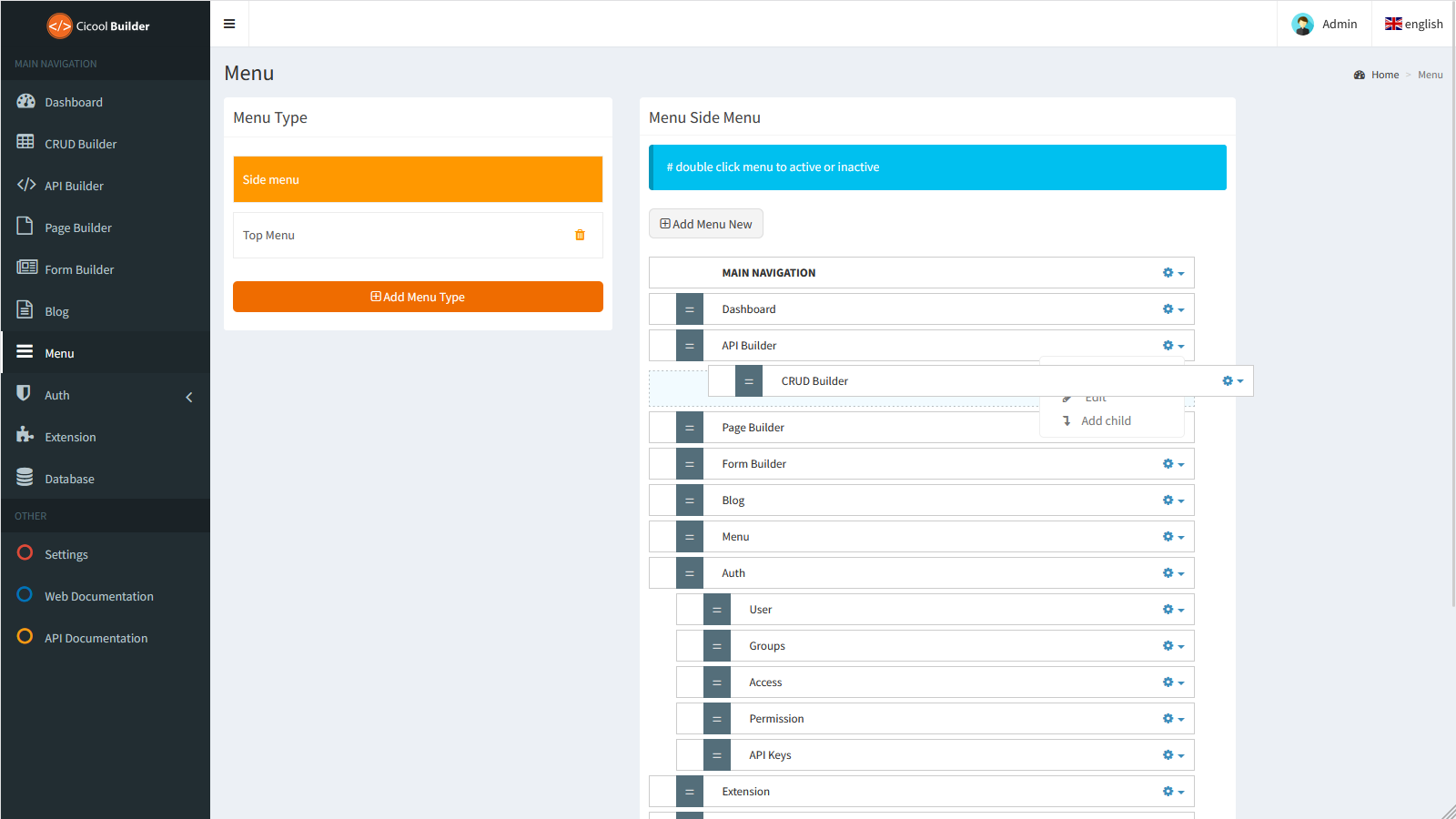
Task: Open API Keys row gear dropdown
Action: pos(1173,755)
